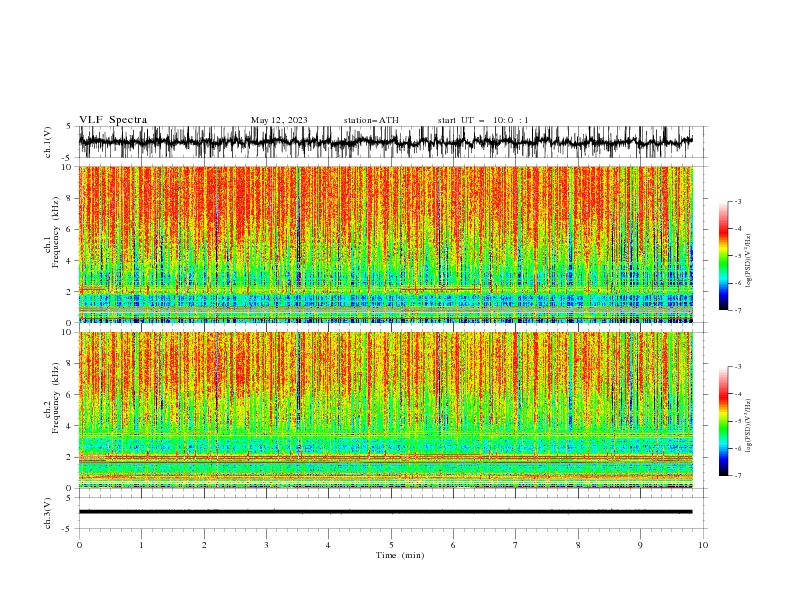Click the "4" kHz tick on ch.1 frequency axis

(x=70, y=261)
